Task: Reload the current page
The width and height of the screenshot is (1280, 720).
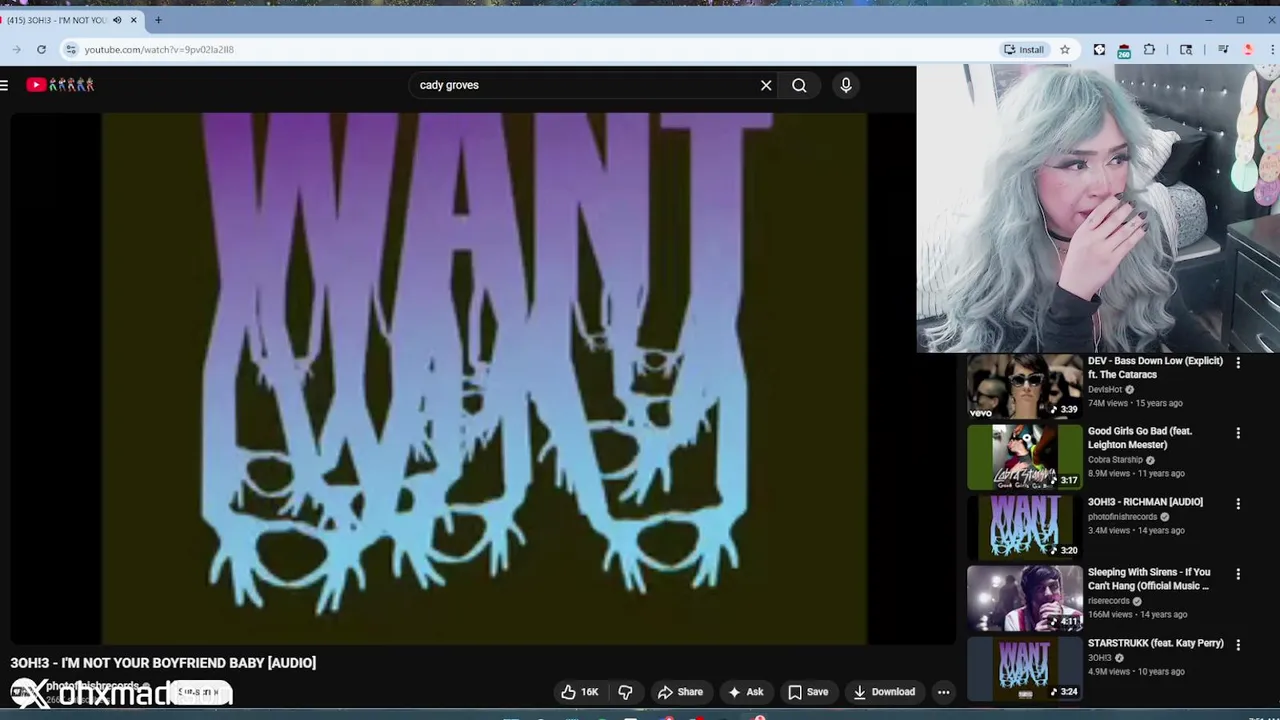Action: pyautogui.click(x=41, y=49)
